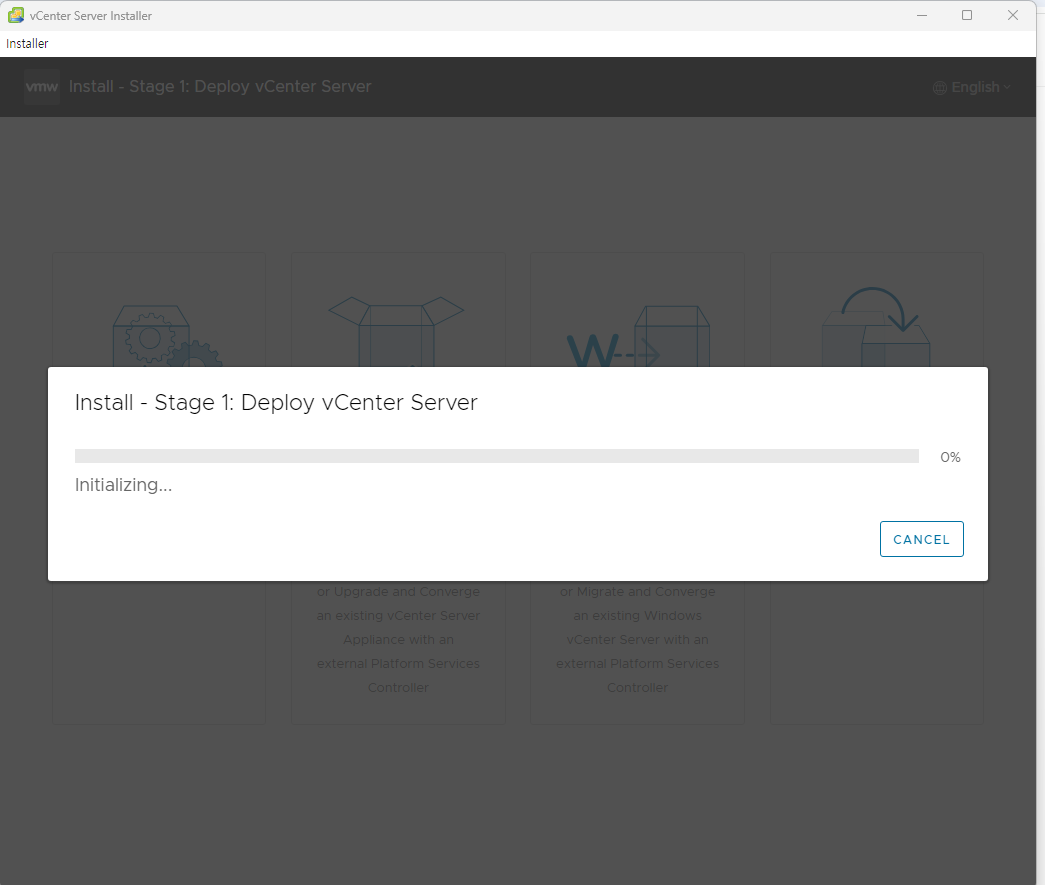The height and width of the screenshot is (885, 1045).
Task: Click the globe language icon
Action: (940, 88)
